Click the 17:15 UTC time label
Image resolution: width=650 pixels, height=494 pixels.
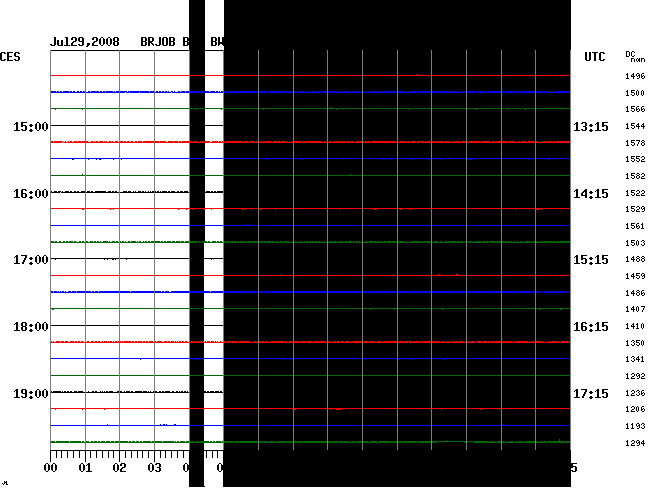(591, 393)
